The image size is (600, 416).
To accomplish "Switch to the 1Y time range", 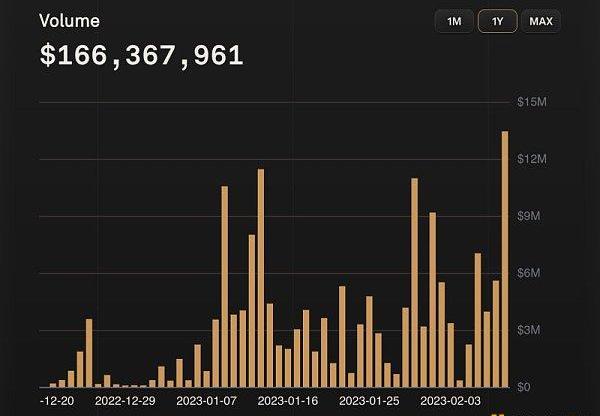I will click(x=497, y=21).
